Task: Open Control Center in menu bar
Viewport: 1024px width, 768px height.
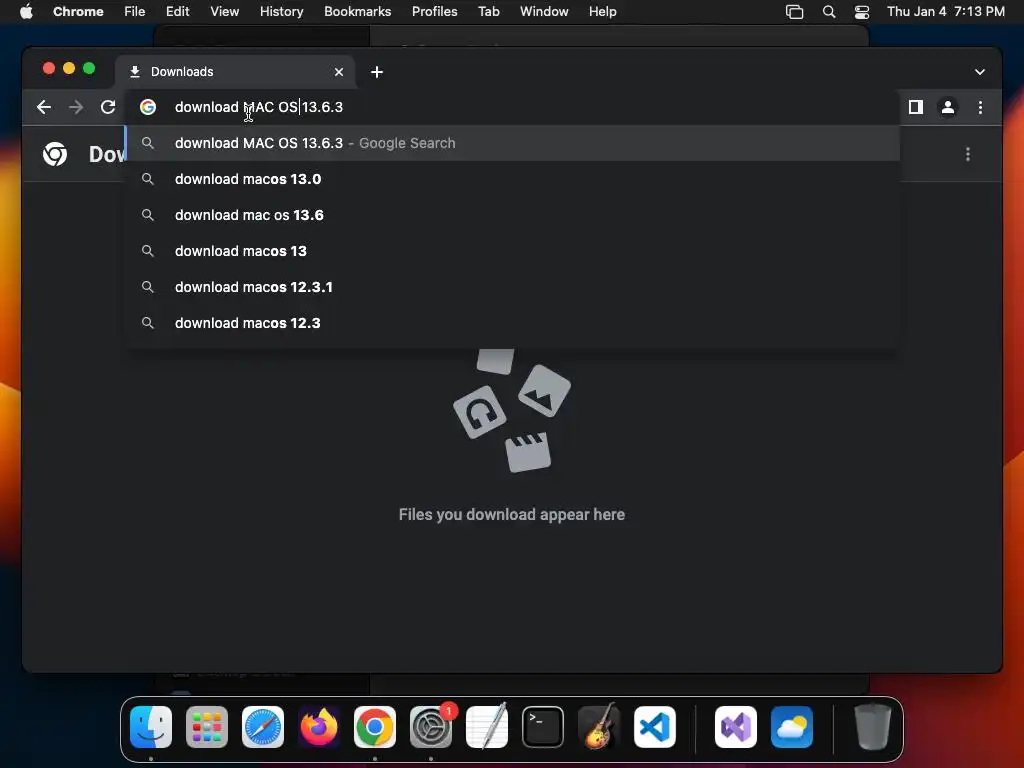Action: tap(862, 12)
